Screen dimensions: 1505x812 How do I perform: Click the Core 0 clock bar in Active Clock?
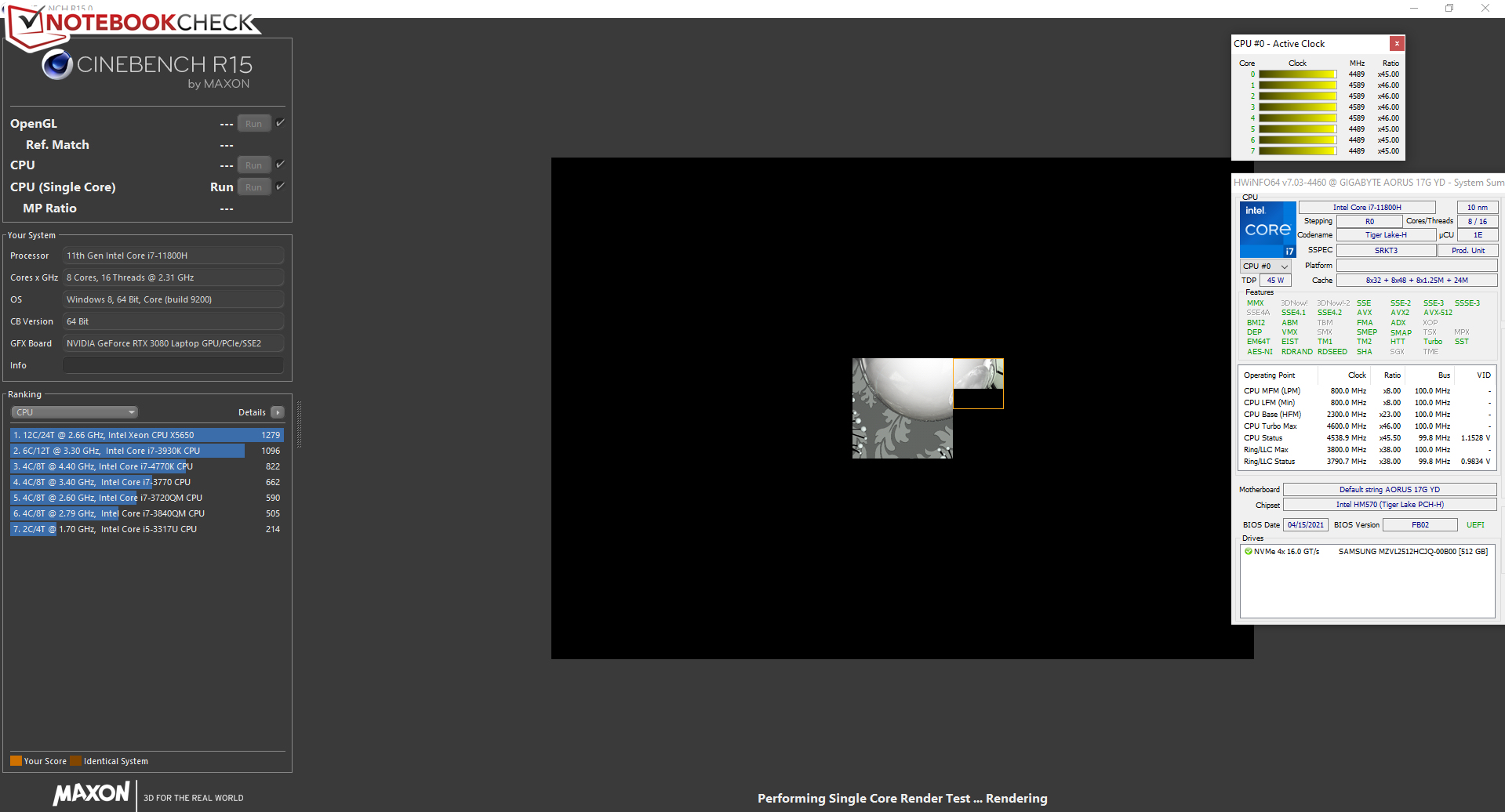[x=1297, y=74]
